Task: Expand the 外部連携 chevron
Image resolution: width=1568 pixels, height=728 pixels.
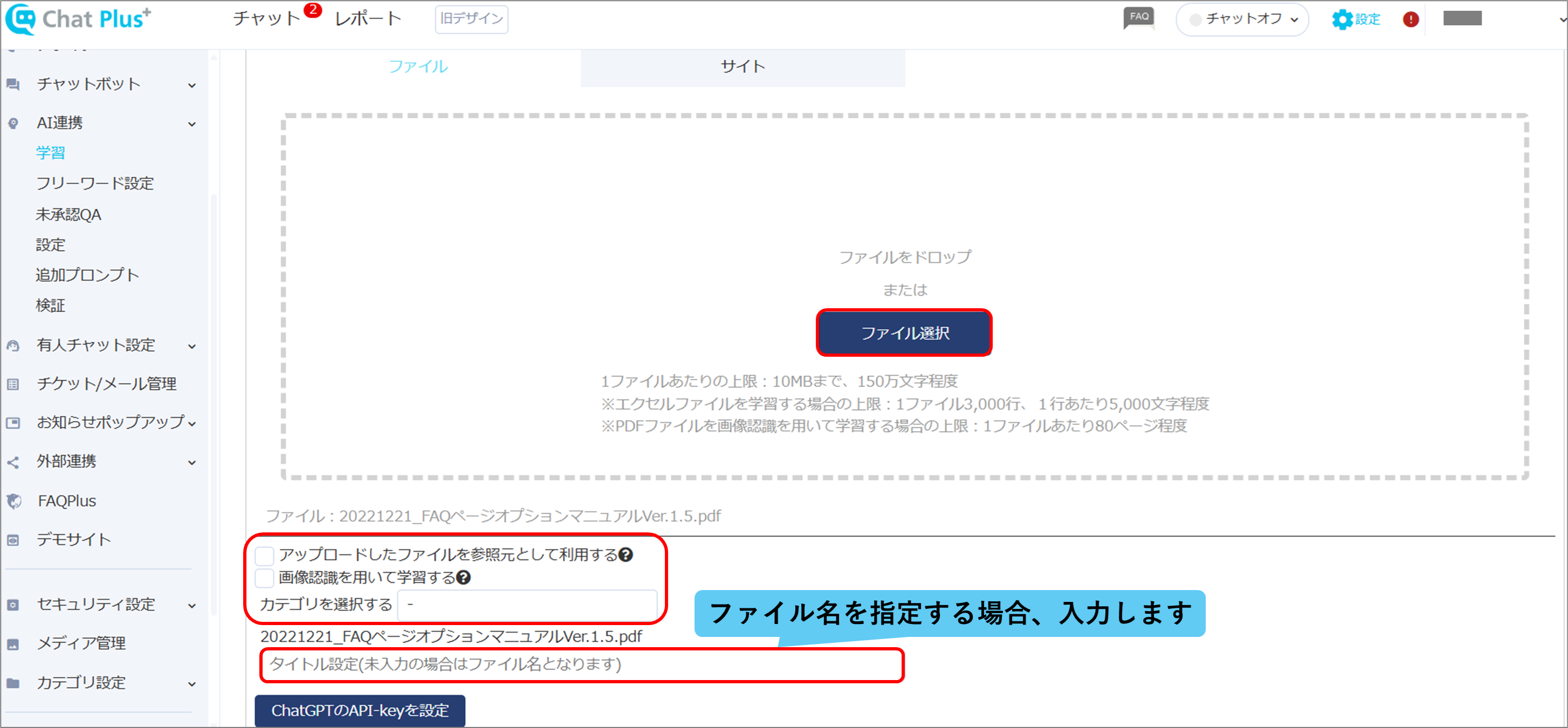Action: point(192,463)
